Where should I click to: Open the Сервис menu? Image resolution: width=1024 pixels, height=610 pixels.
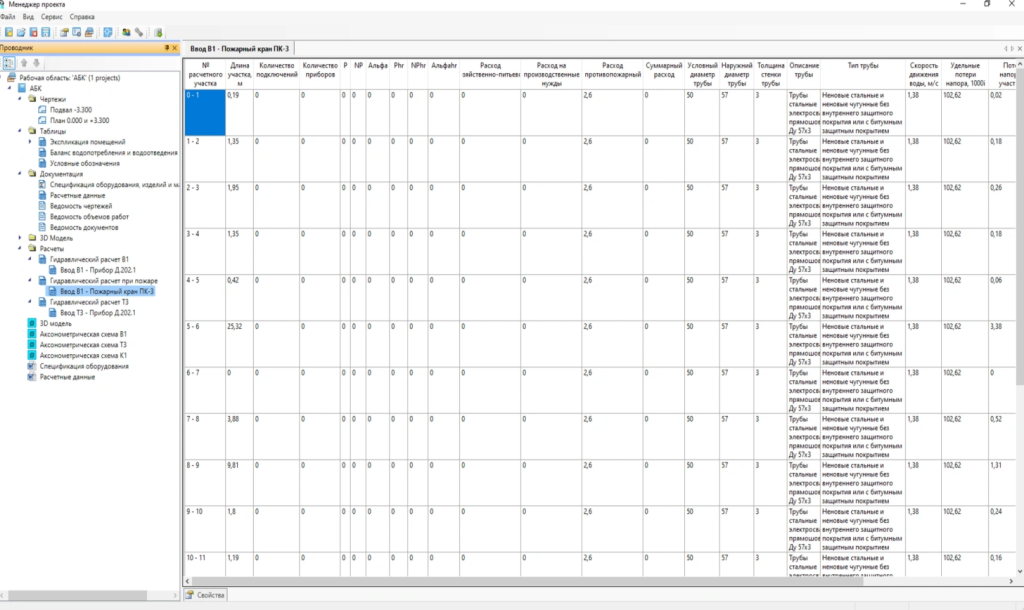coord(52,17)
